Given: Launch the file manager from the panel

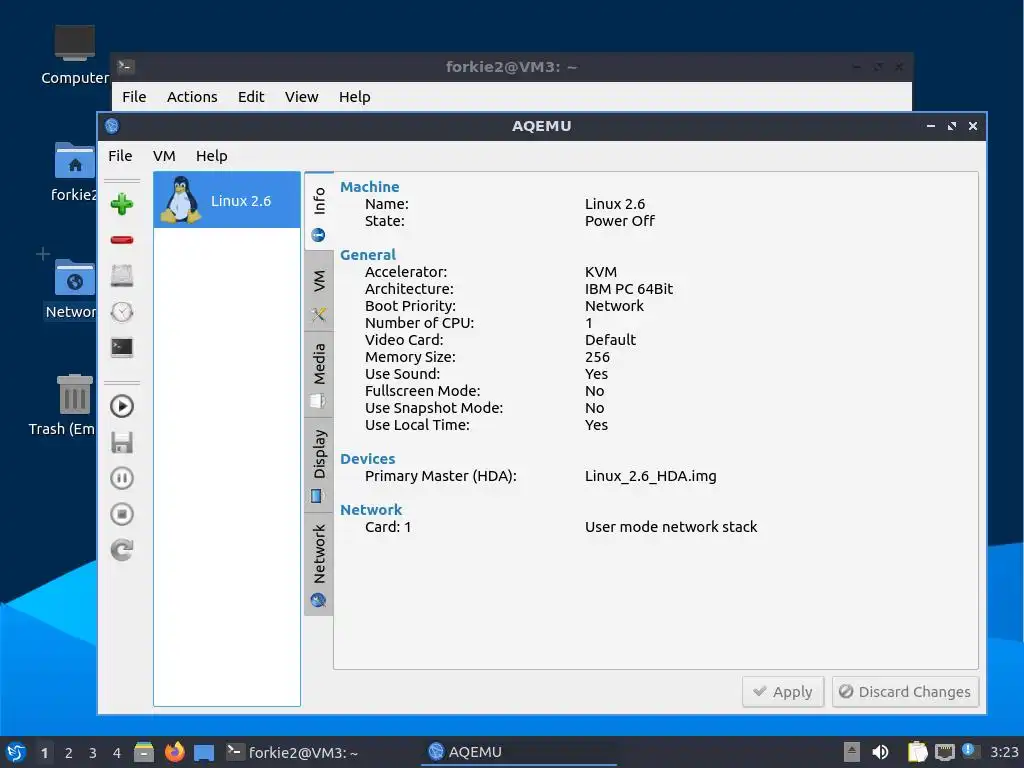Looking at the screenshot, I should tap(144, 752).
